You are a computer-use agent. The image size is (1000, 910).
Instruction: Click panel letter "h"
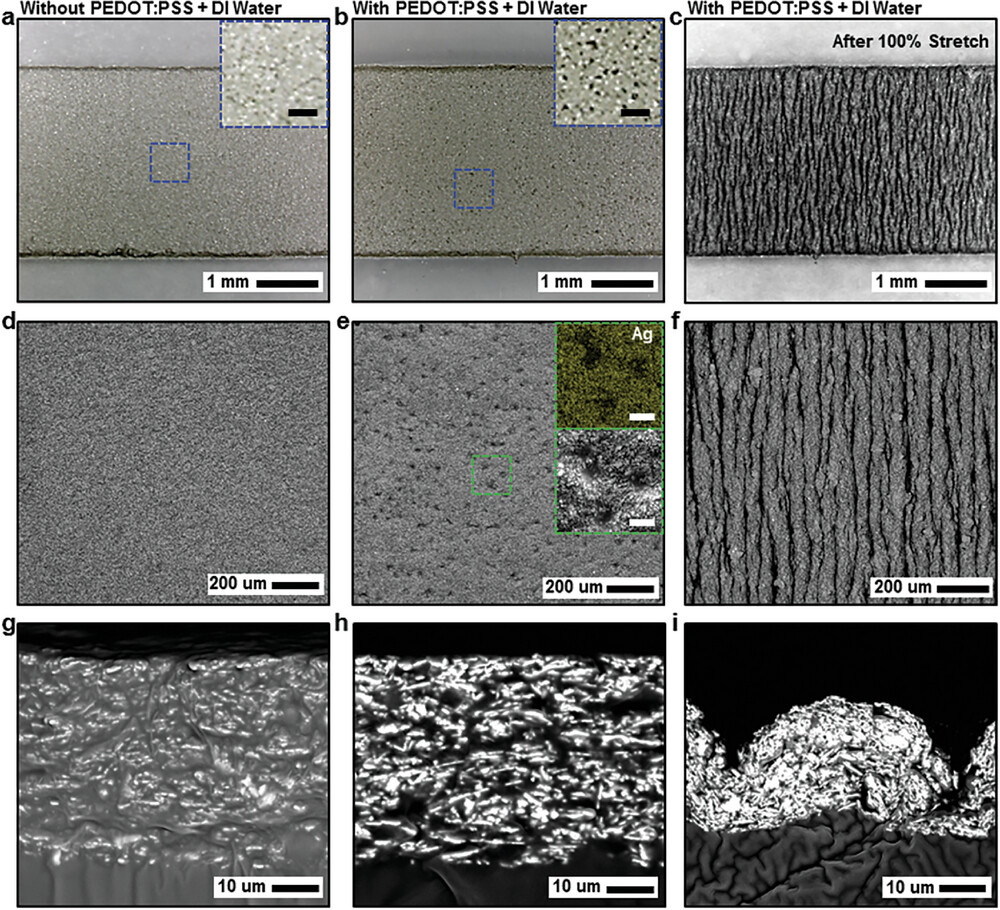click(342, 623)
